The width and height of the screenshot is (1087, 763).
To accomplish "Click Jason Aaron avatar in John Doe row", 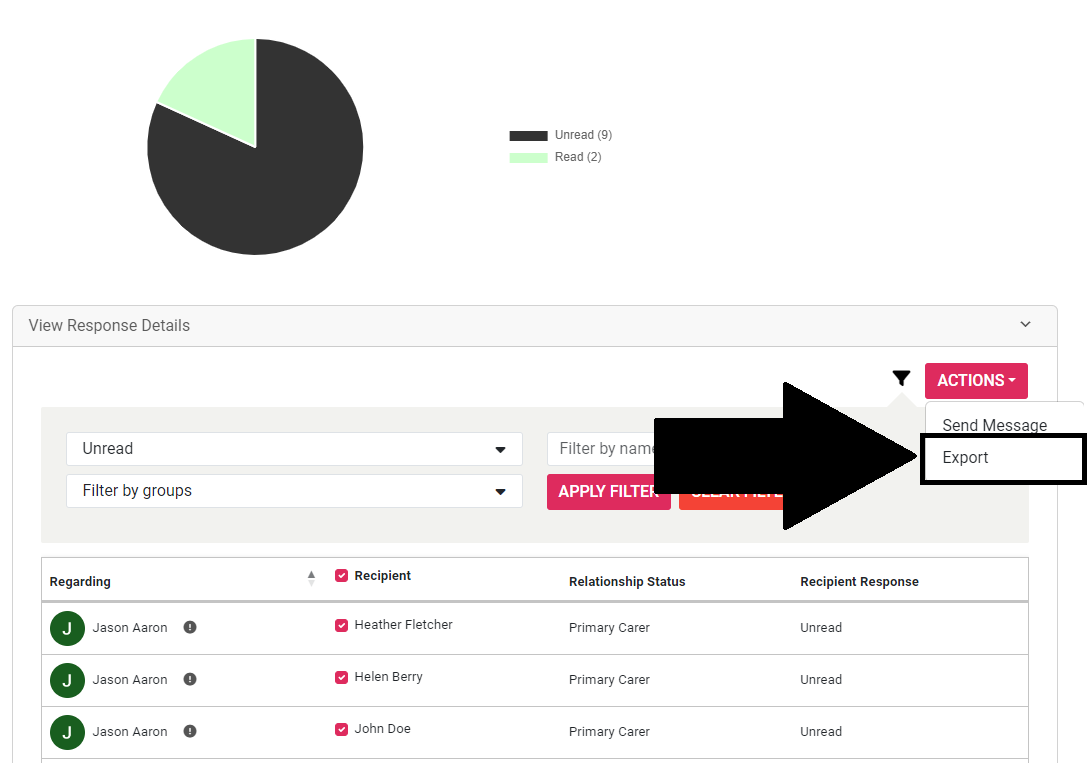I will point(67,732).
